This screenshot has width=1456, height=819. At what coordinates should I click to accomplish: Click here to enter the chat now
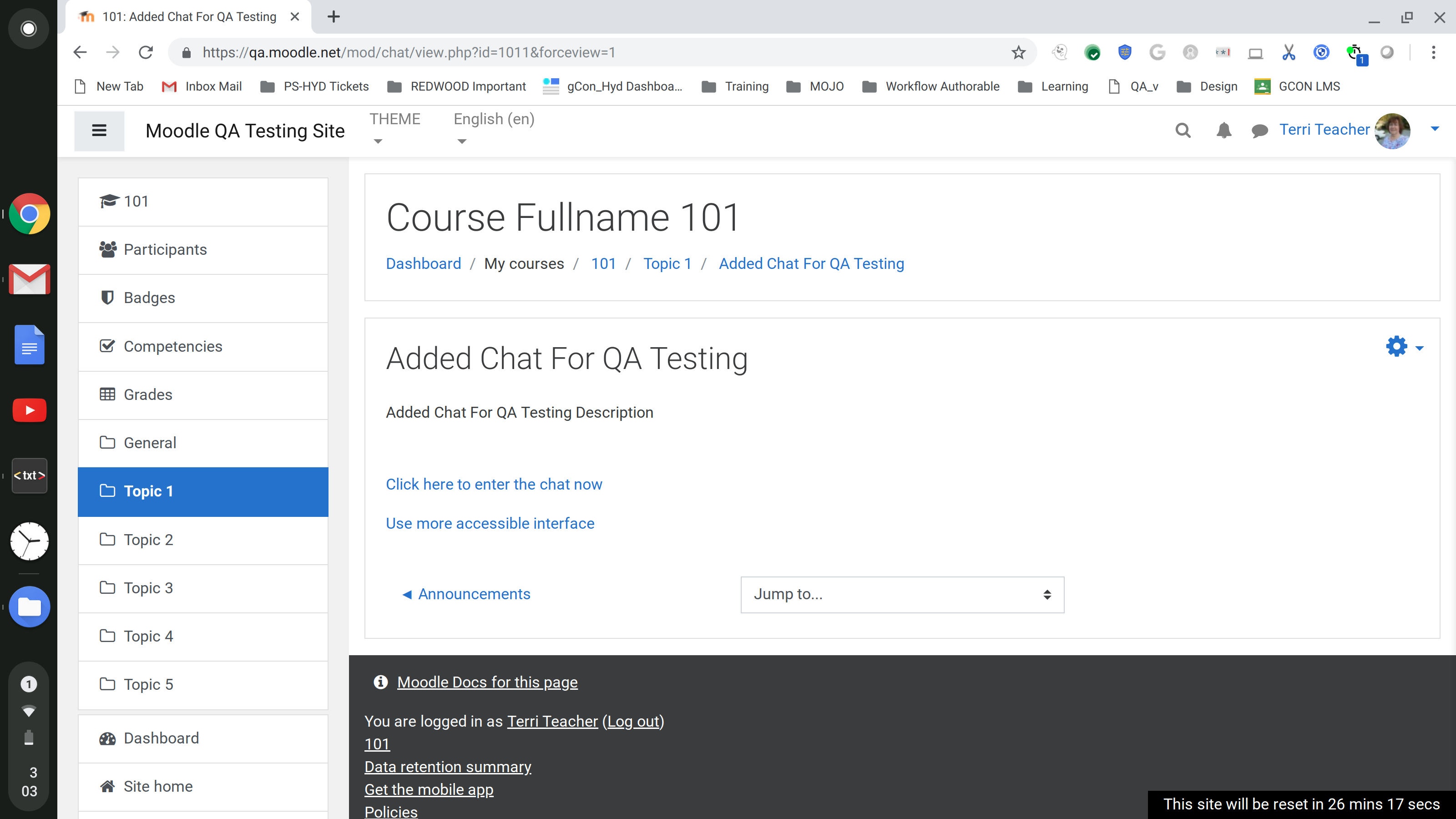point(494,485)
